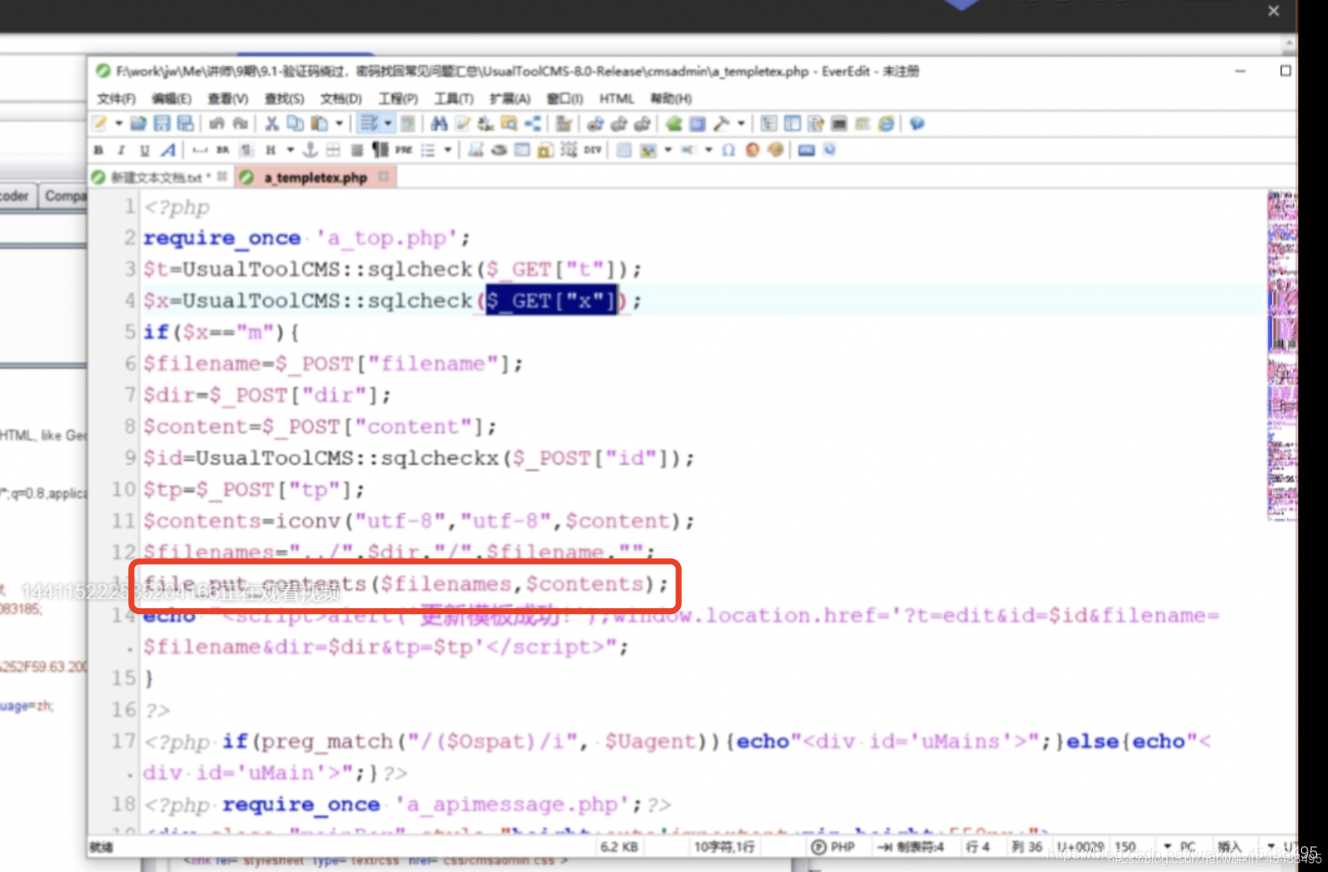The width and height of the screenshot is (1328, 872).
Task: Expand the hammer tools dropdown arrow
Action: (x=741, y=123)
